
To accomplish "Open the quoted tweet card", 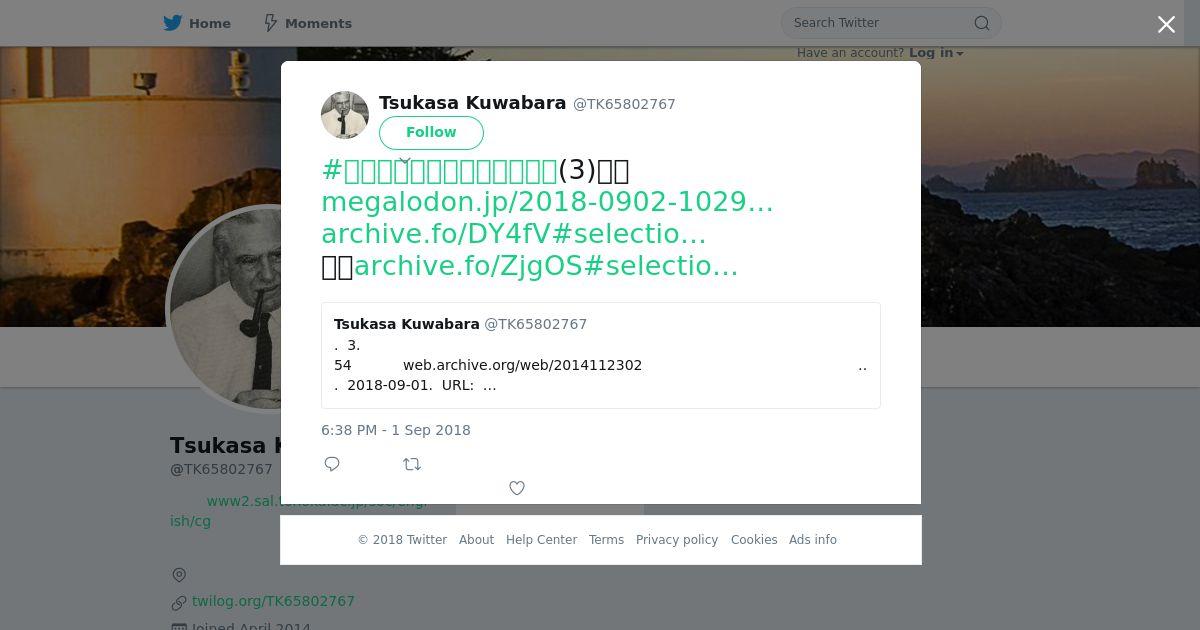I will [601, 355].
